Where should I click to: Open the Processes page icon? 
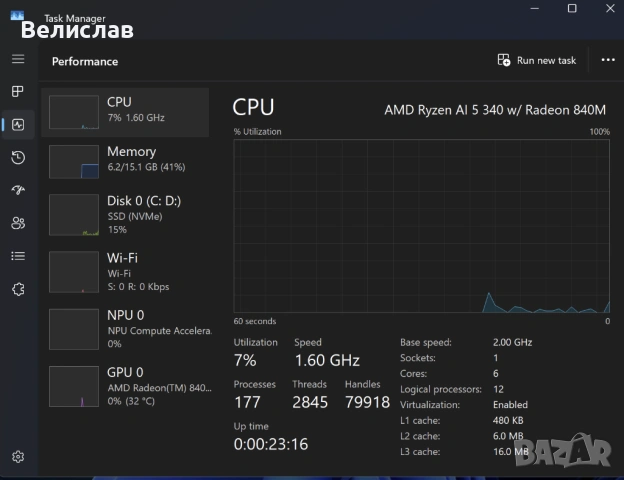pos(18,92)
